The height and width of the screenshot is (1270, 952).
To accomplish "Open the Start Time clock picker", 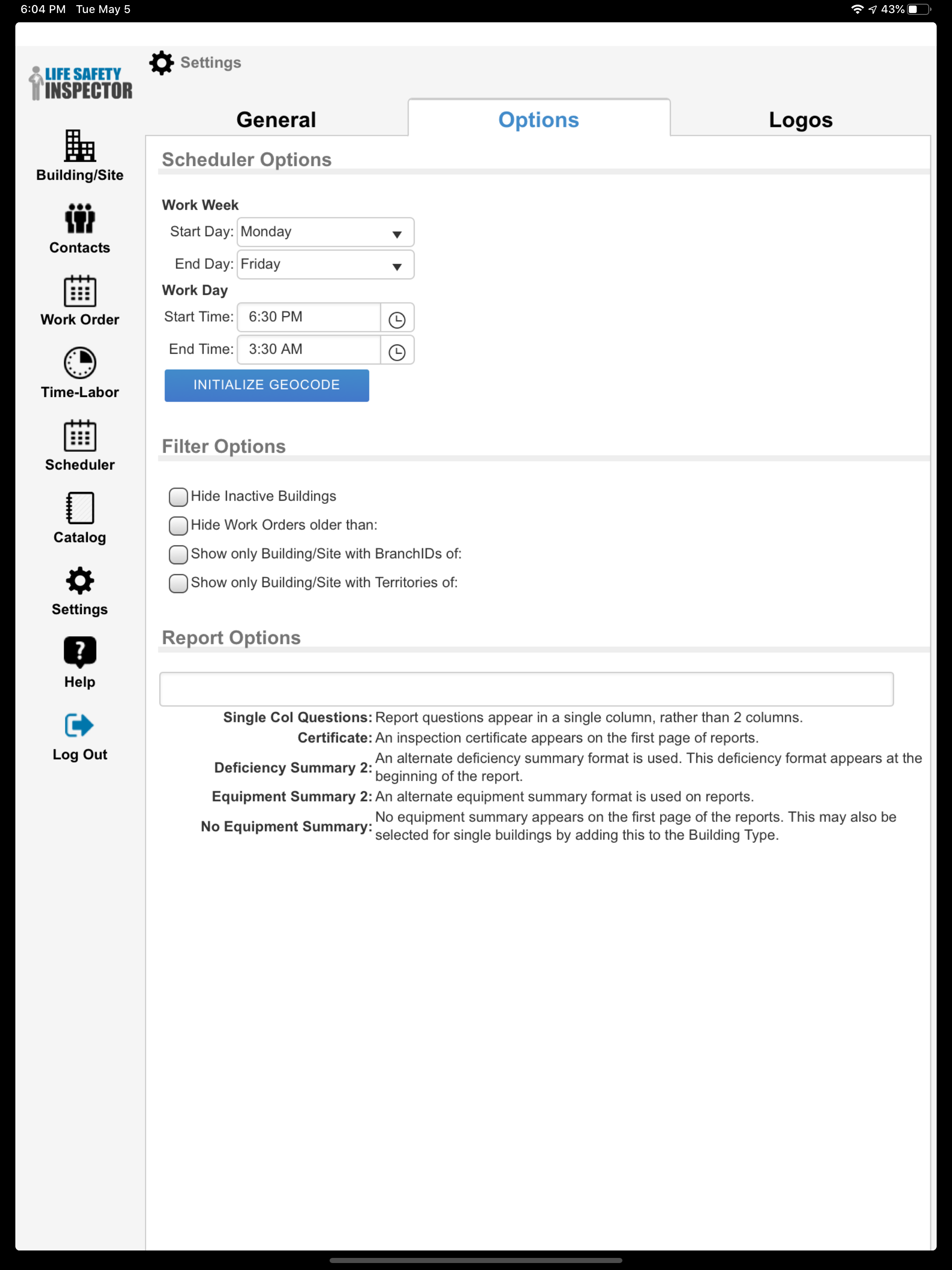I will coord(397,319).
